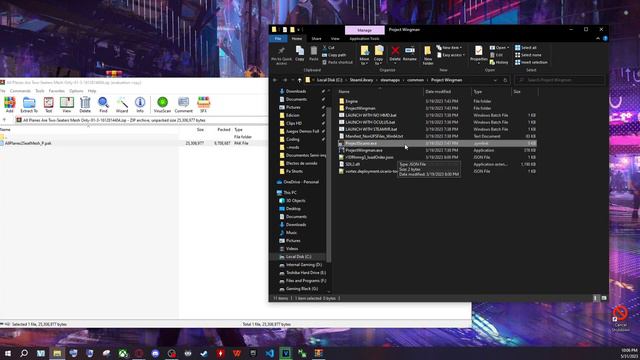Image resolution: width=640 pixels, height=360 pixels.
Task: Open the Move to dropdown in Explorer ribbon
Action: [x=364, y=55]
